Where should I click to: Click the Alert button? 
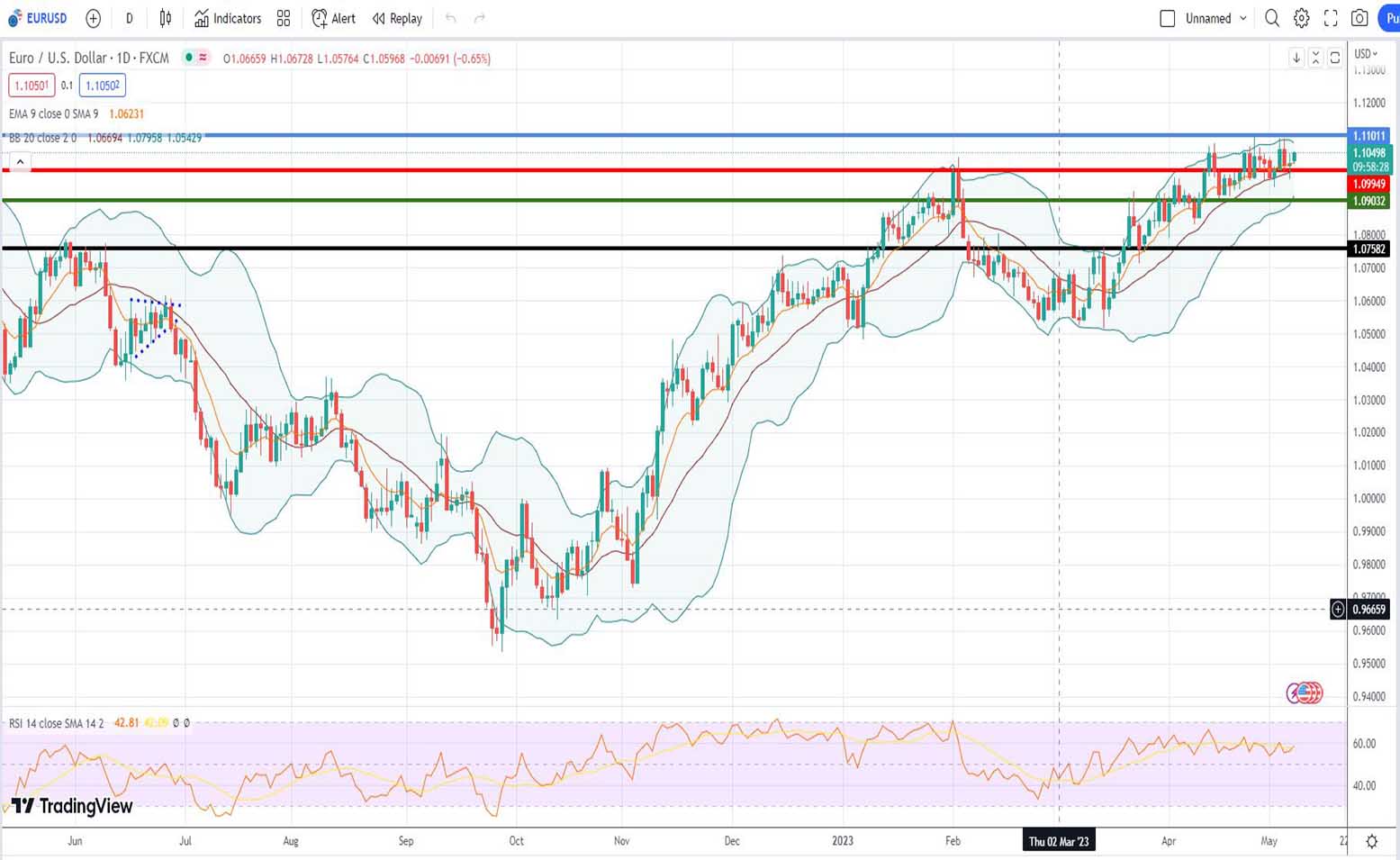point(333,18)
